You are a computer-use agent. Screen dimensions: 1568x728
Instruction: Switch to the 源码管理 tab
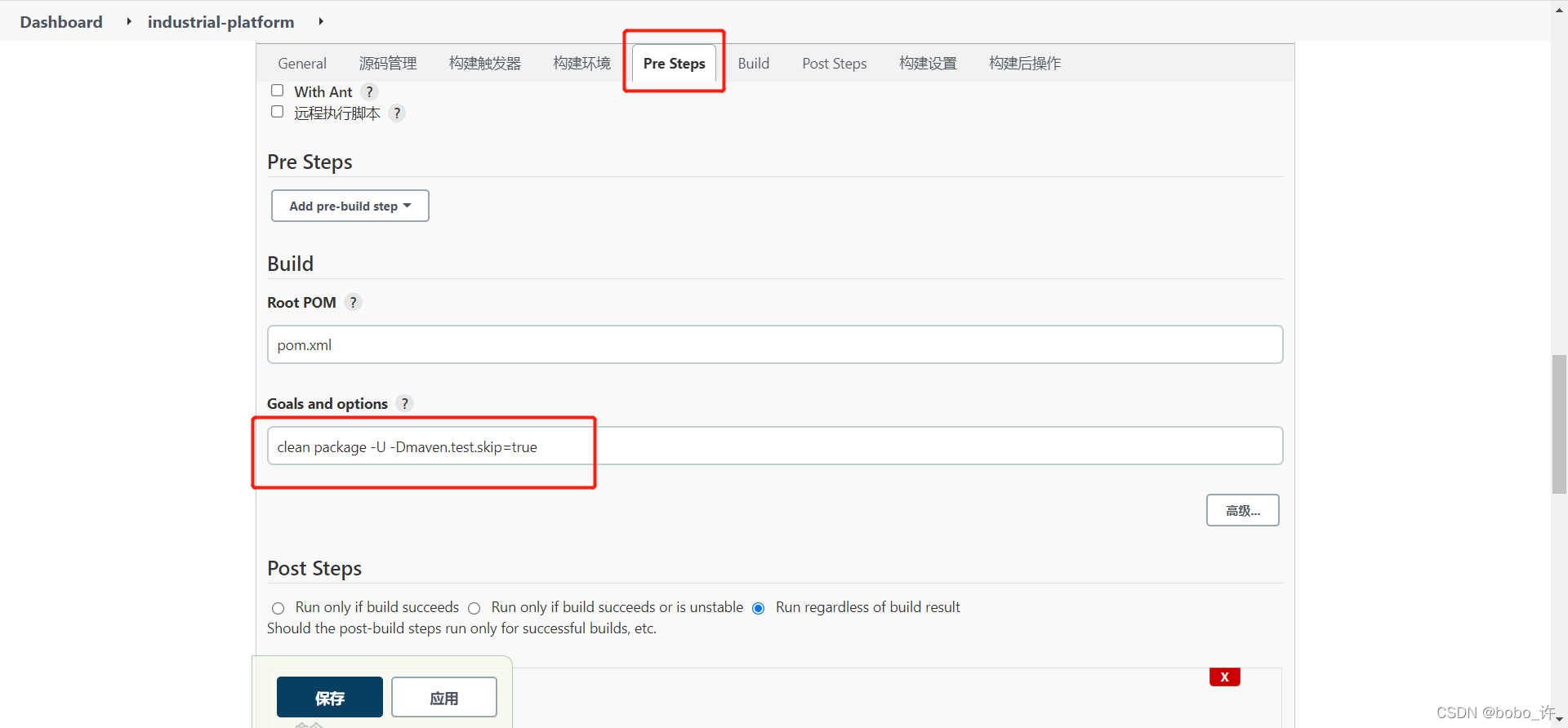click(388, 63)
